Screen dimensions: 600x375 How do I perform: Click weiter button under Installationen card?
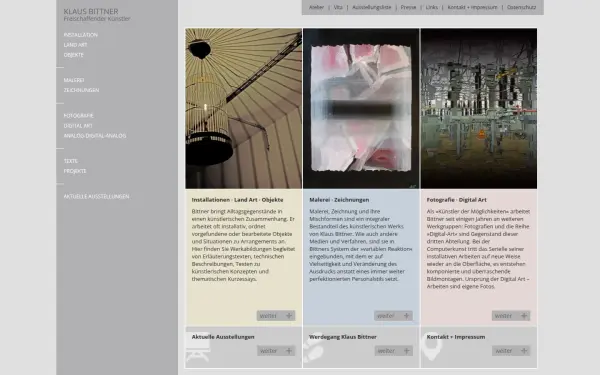[276, 316]
